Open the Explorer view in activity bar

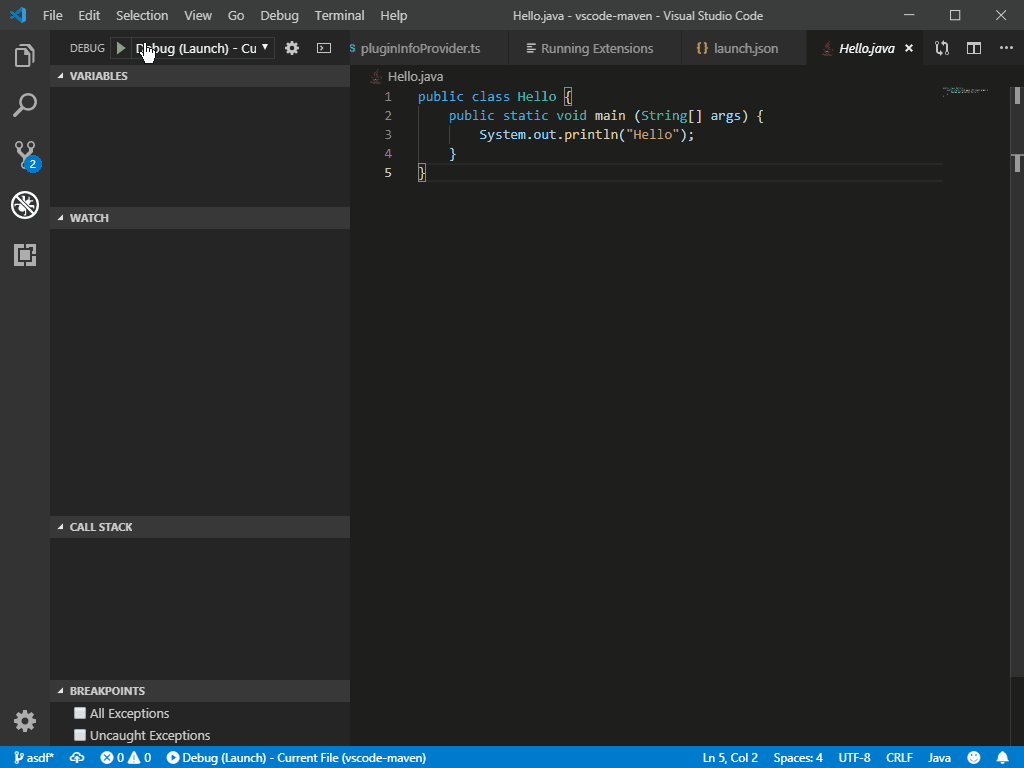coord(25,56)
